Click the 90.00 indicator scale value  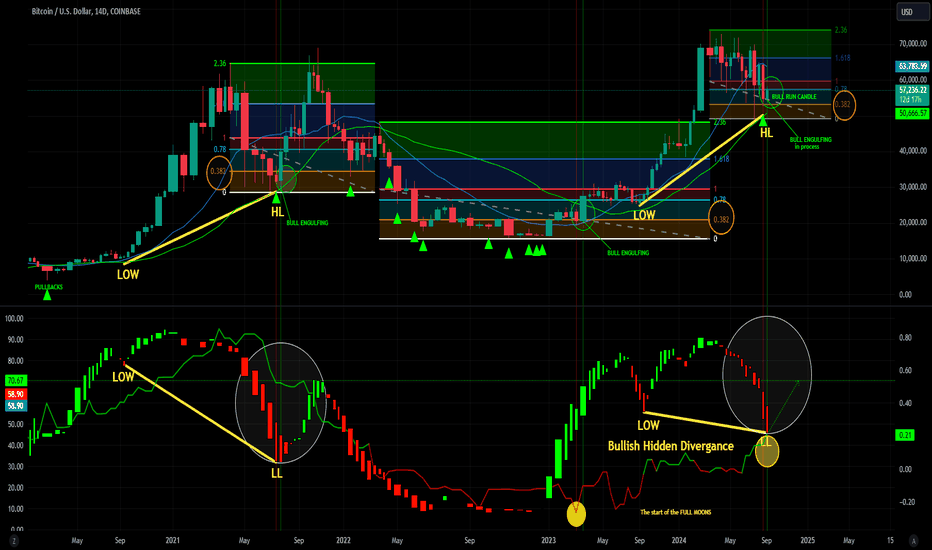pos(14,340)
